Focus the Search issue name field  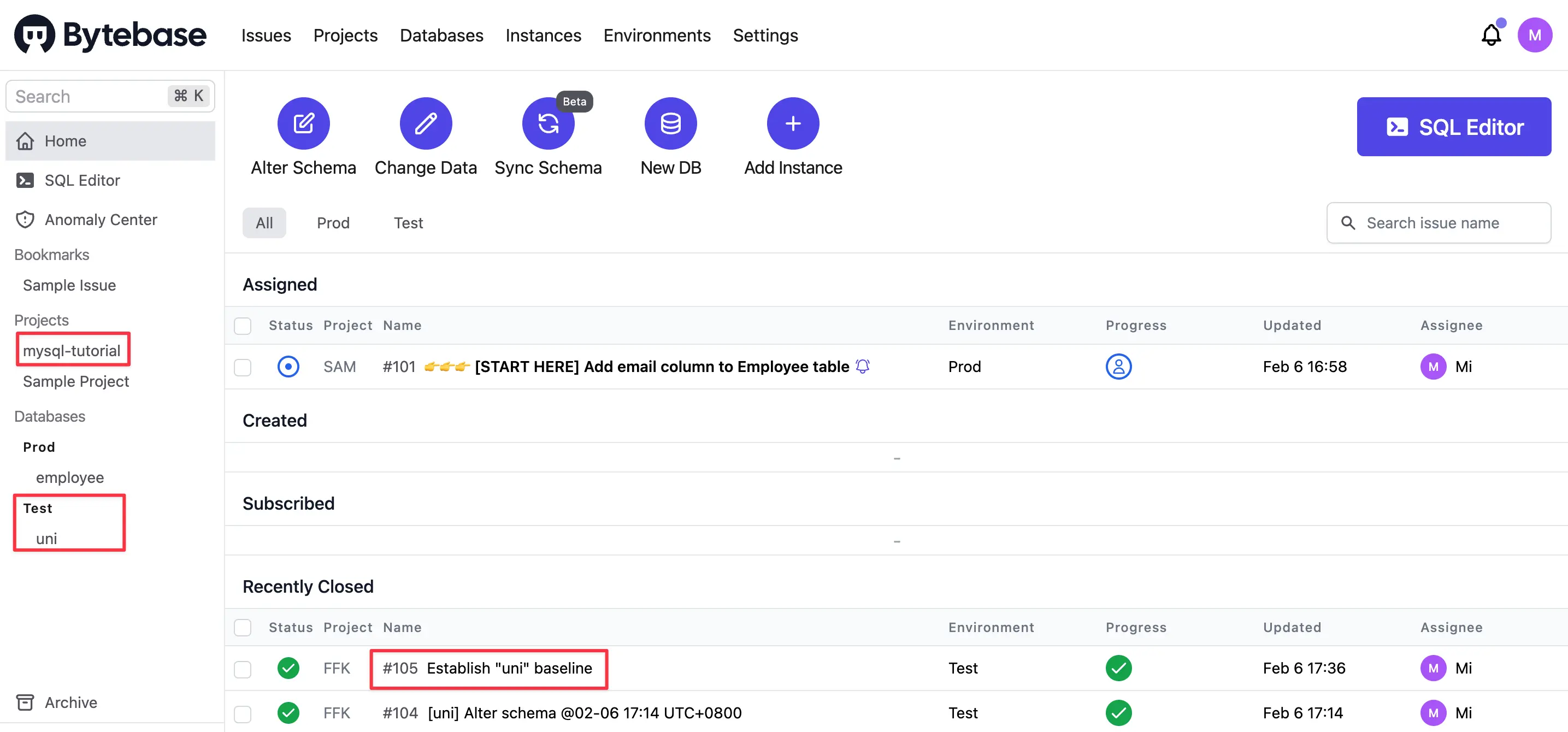(1439, 223)
